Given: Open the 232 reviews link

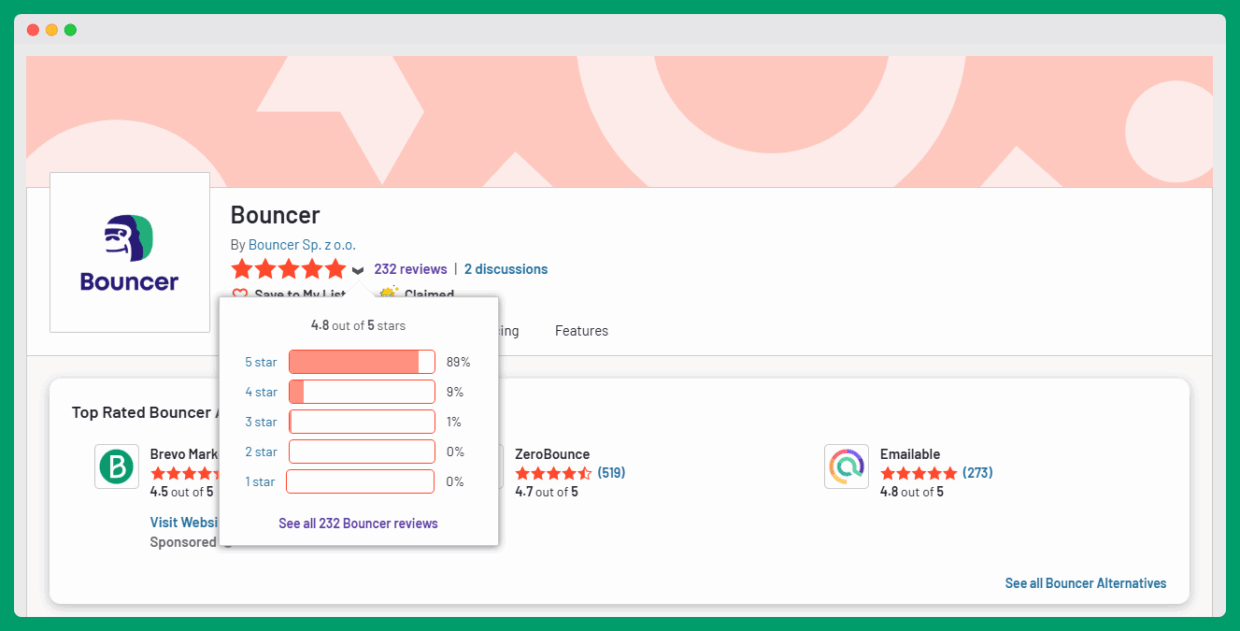Looking at the screenshot, I should (410, 269).
